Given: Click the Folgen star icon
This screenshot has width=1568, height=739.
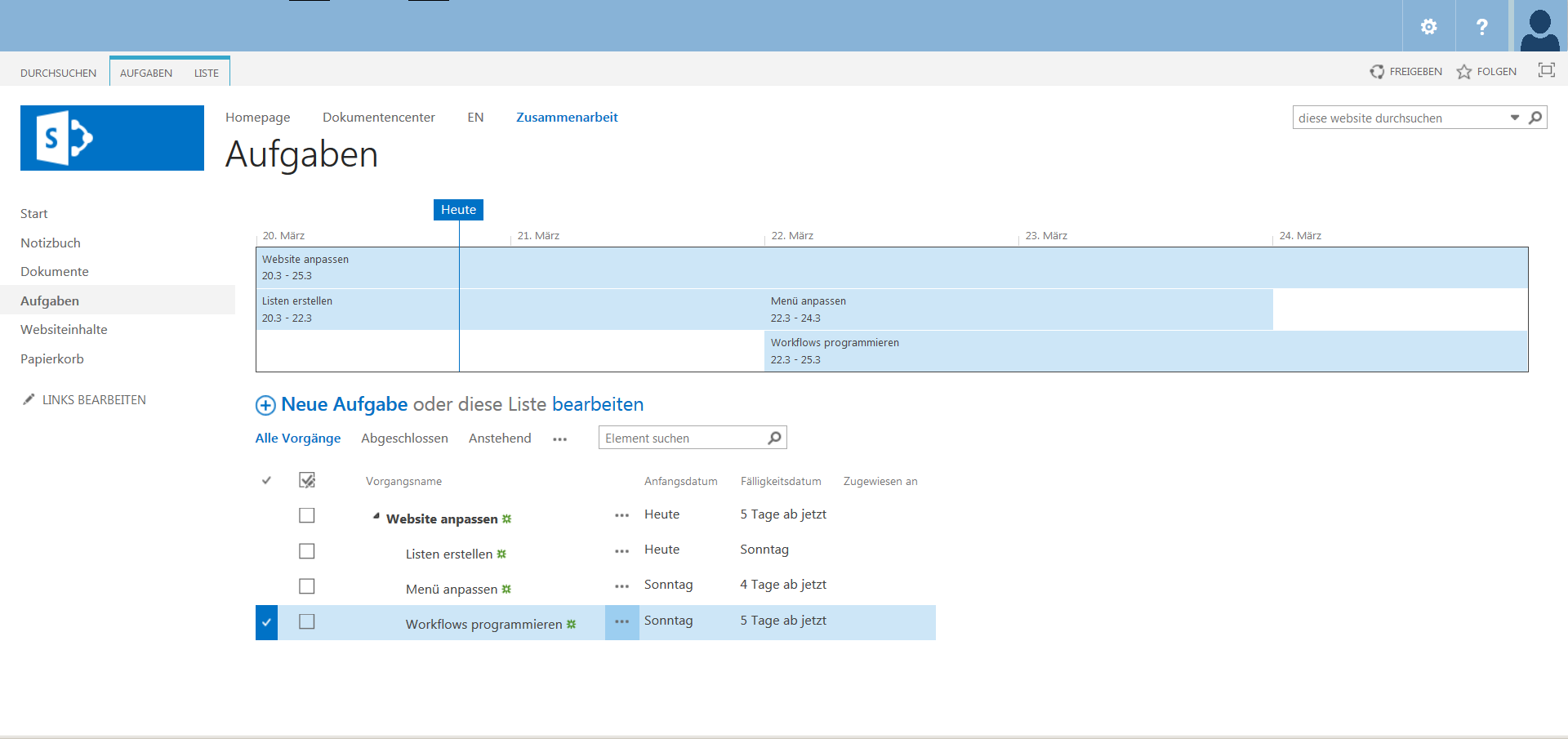Looking at the screenshot, I should tap(1464, 72).
